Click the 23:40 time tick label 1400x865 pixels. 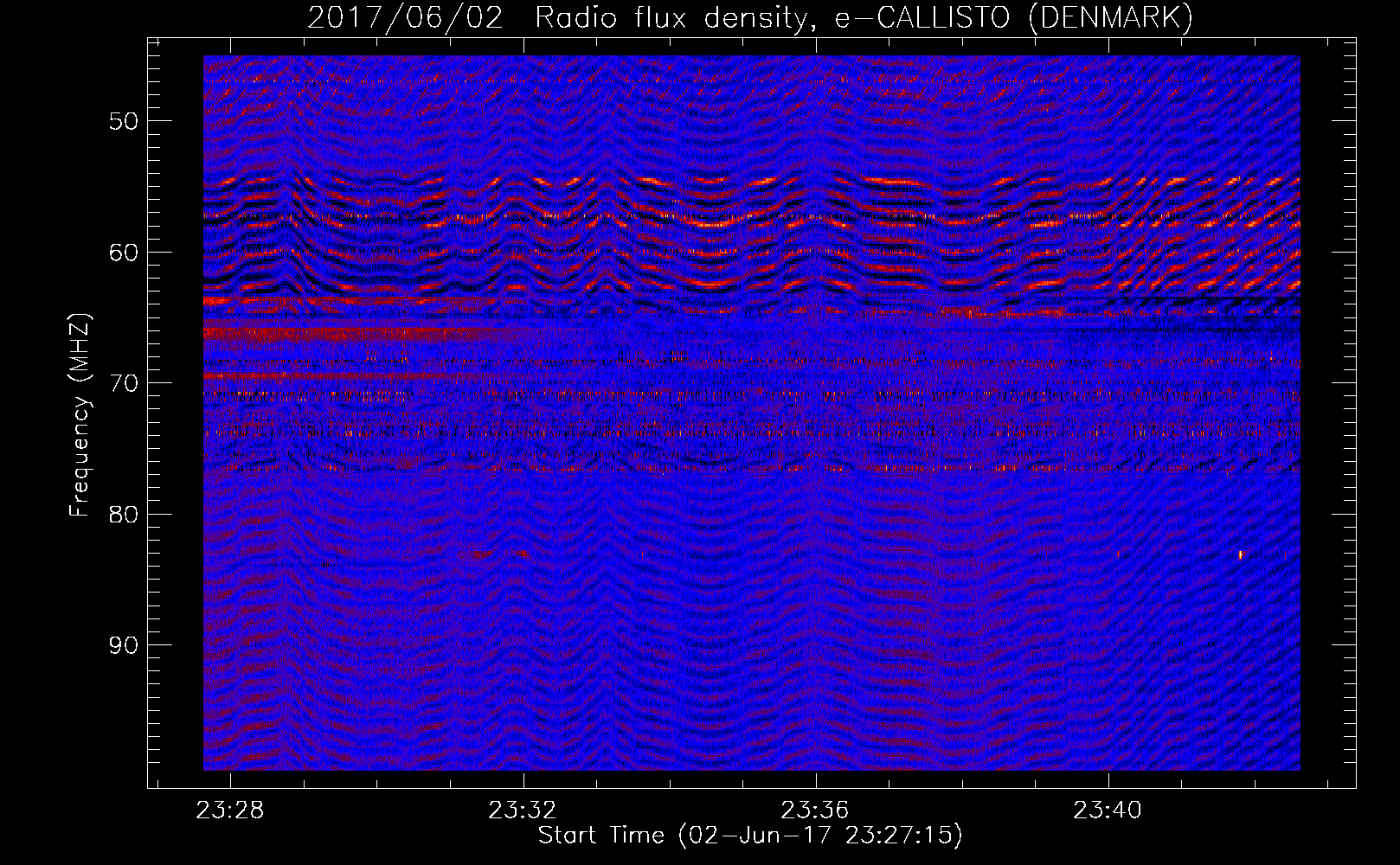1108,811
